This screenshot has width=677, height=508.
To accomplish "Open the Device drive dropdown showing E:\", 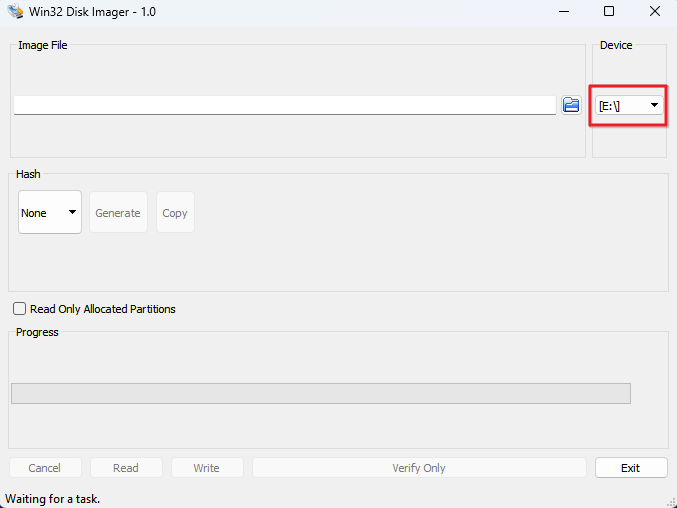I will [629, 105].
